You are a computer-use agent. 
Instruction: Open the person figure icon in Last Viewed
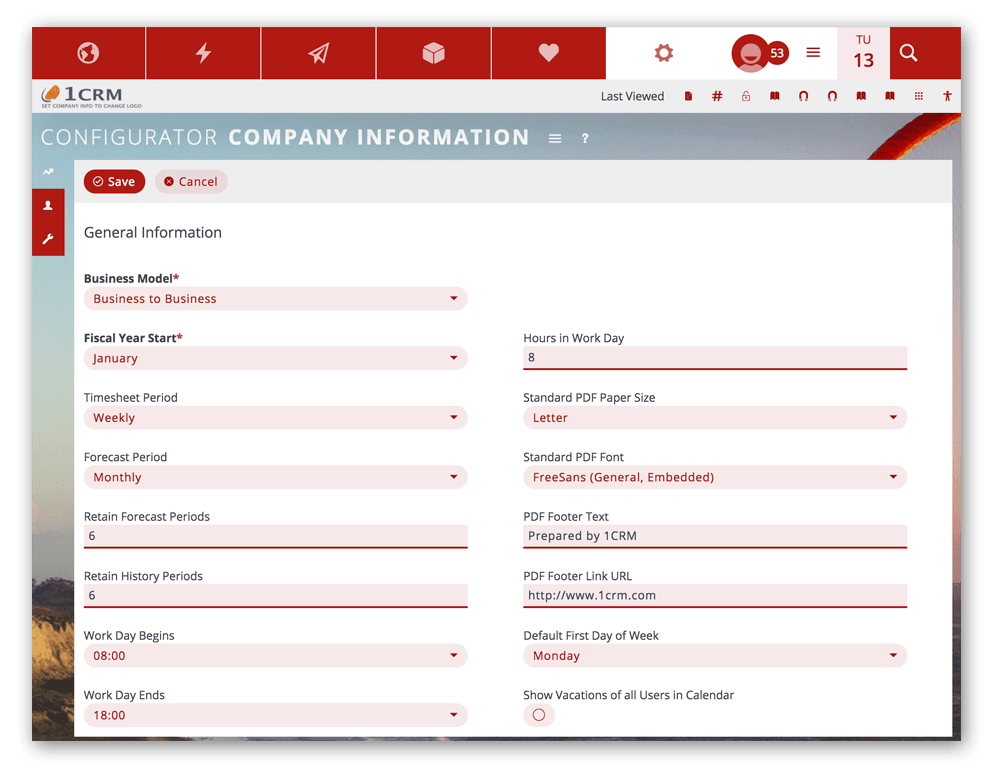point(947,96)
